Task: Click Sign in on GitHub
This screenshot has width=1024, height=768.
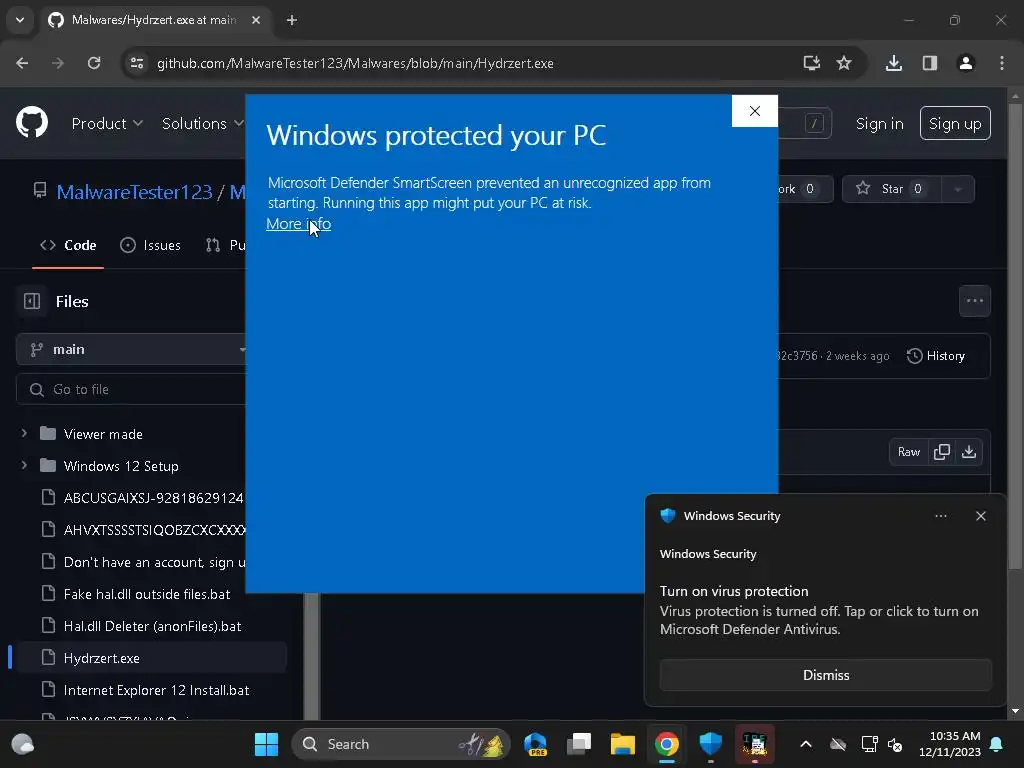Action: click(x=879, y=123)
